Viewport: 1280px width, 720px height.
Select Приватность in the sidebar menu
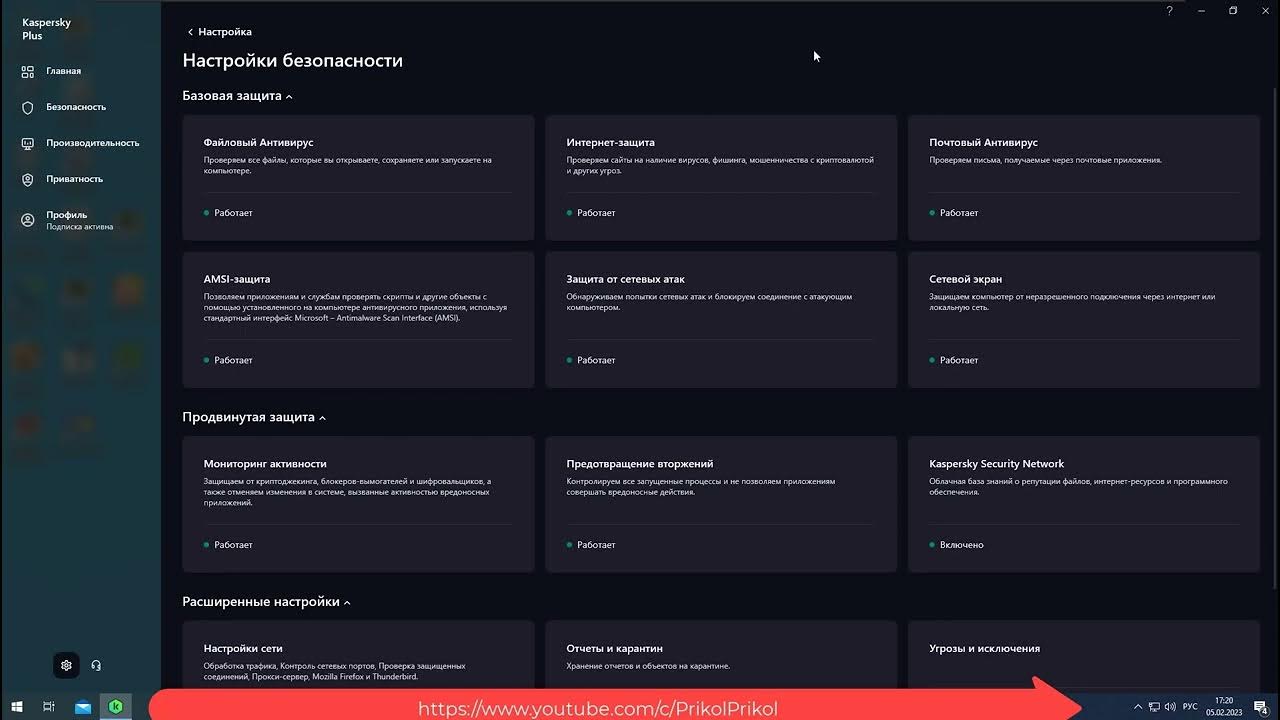pos(74,179)
